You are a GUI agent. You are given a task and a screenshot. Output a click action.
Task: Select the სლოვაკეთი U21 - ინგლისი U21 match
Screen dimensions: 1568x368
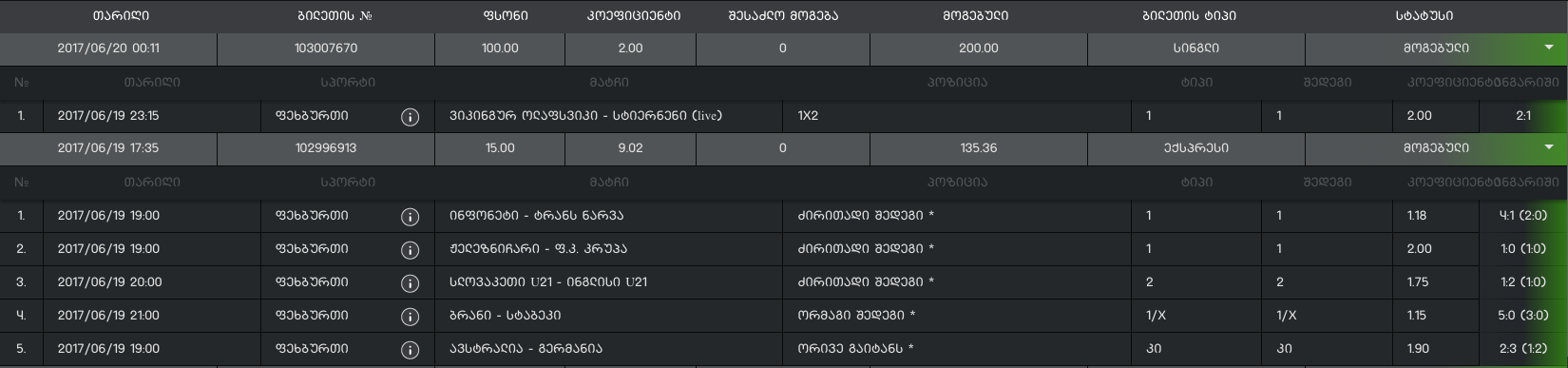tap(548, 282)
